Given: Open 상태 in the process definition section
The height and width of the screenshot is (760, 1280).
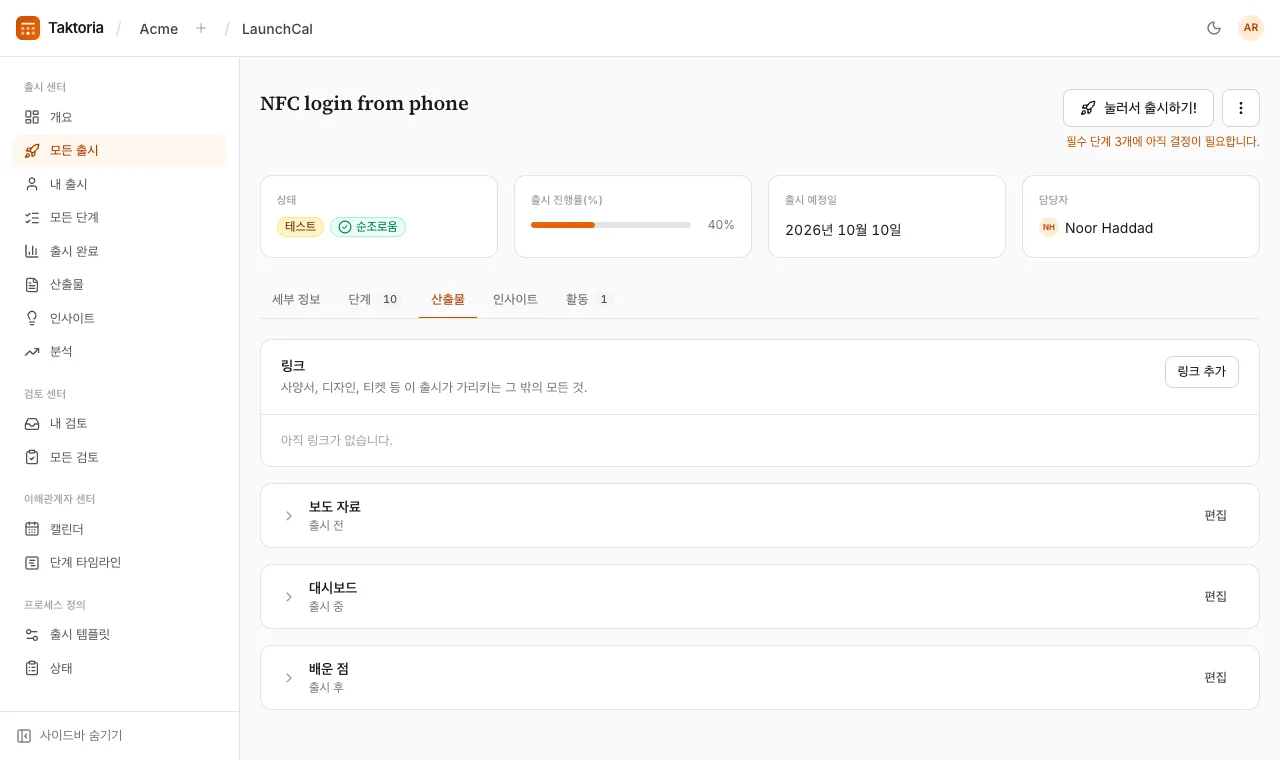Looking at the screenshot, I should click(x=119, y=667).
